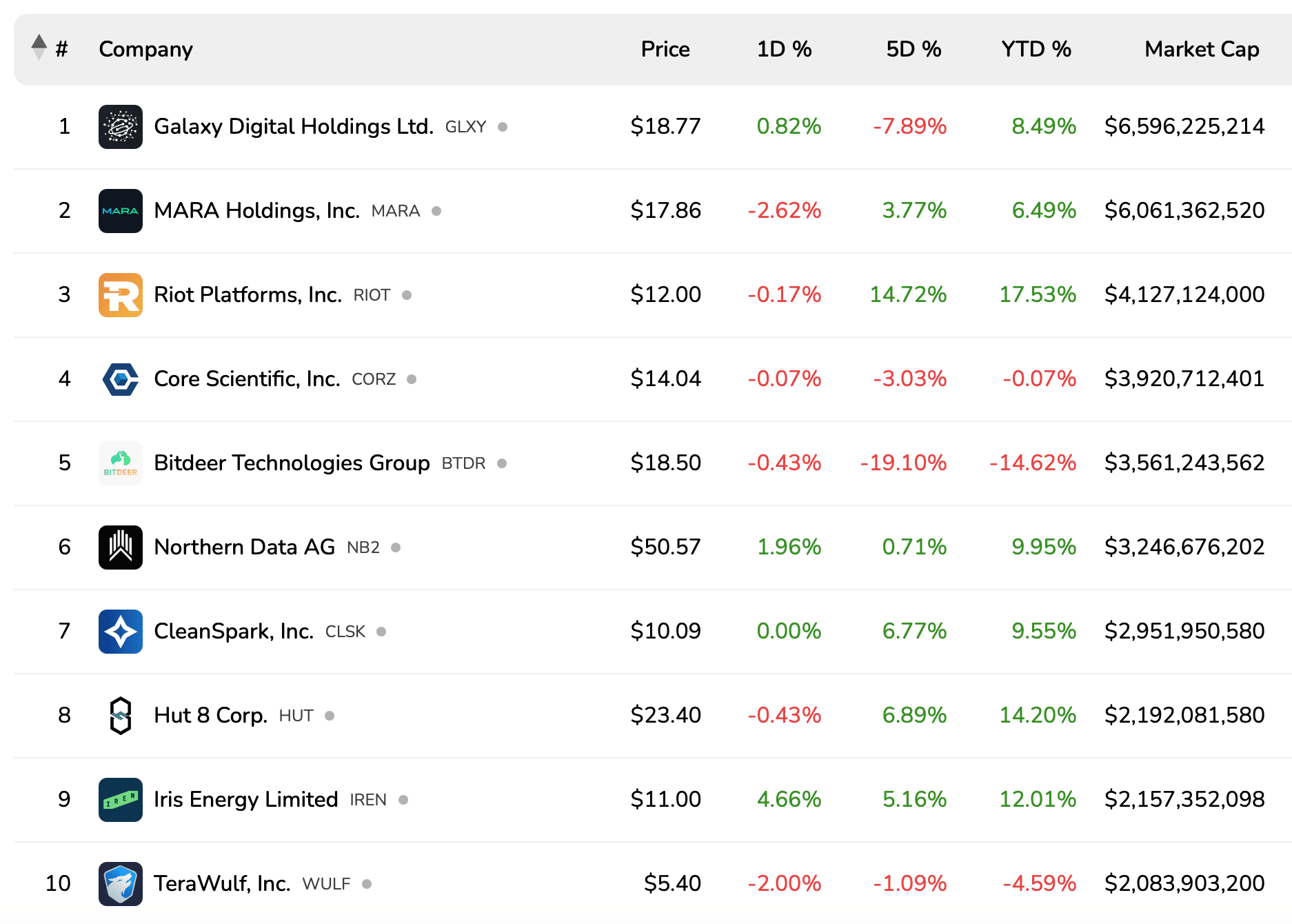Select the Bitdeer Technologies logo
This screenshot has width=1292, height=924.
(x=121, y=463)
